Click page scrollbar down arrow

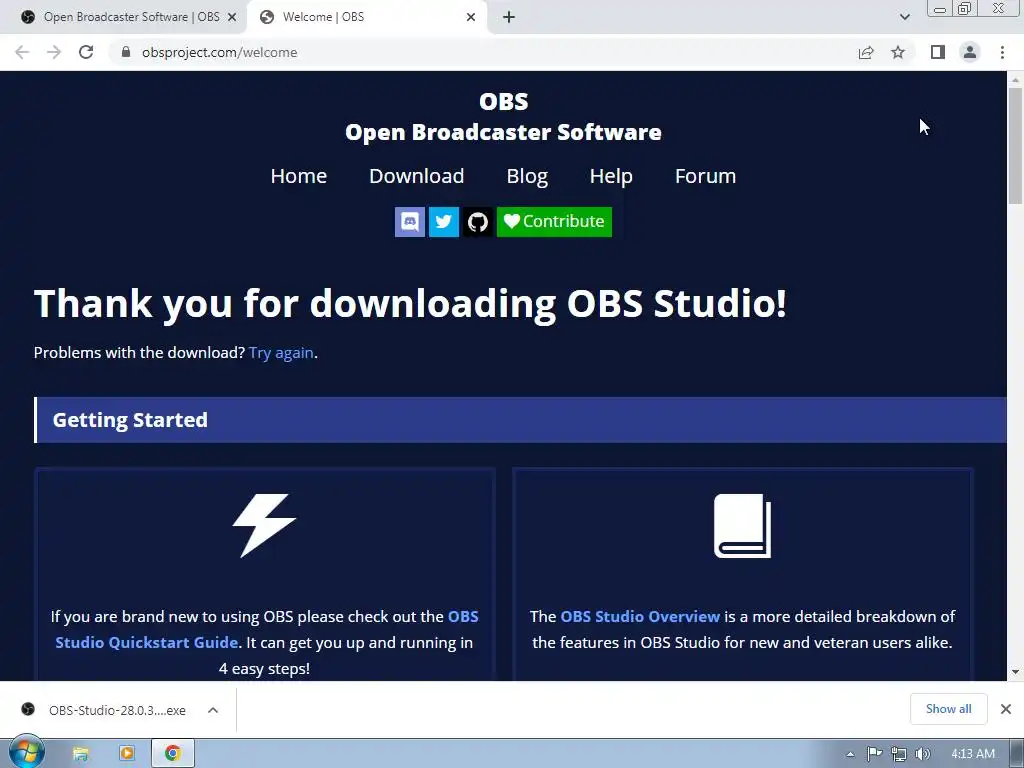point(1015,672)
